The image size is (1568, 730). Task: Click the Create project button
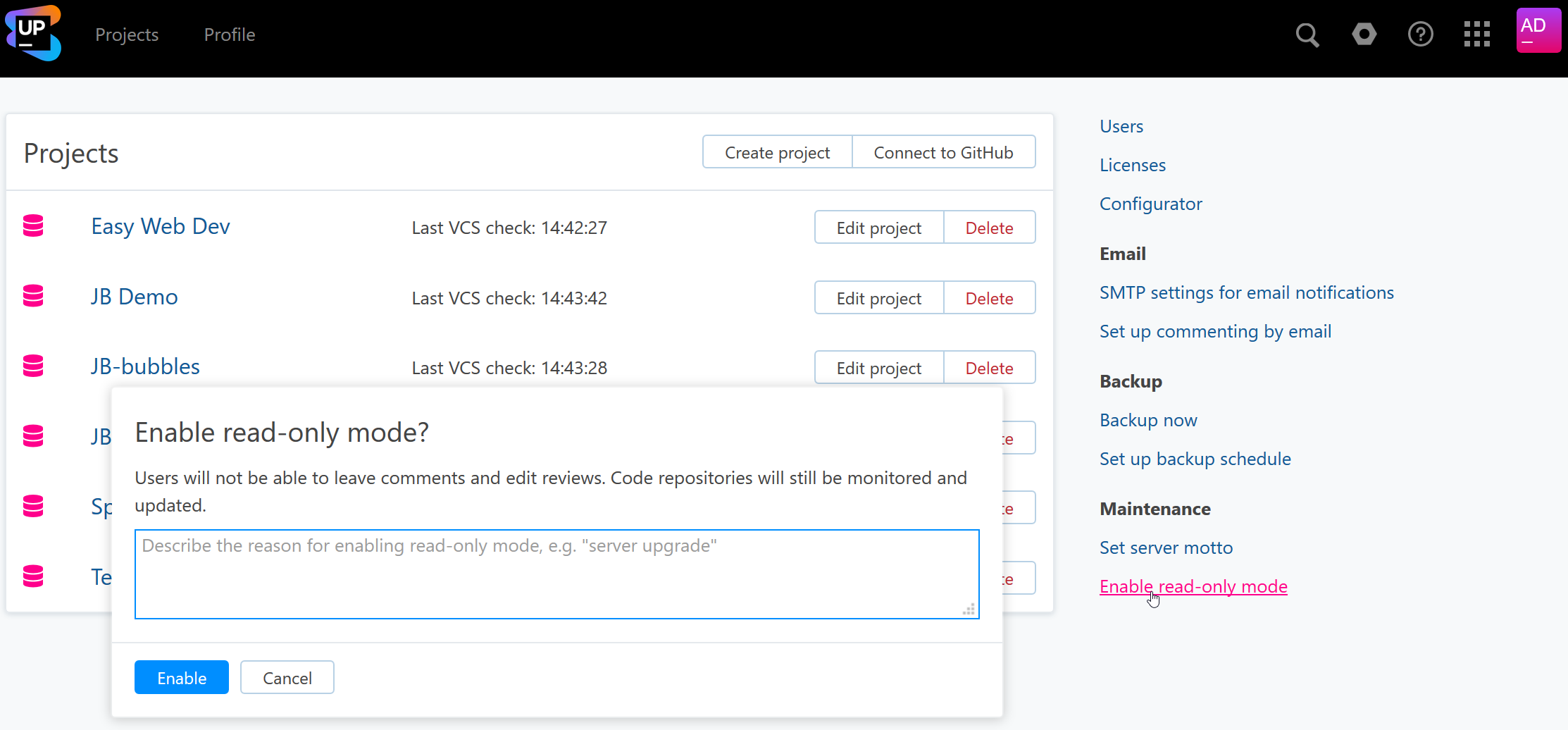coord(776,151)
